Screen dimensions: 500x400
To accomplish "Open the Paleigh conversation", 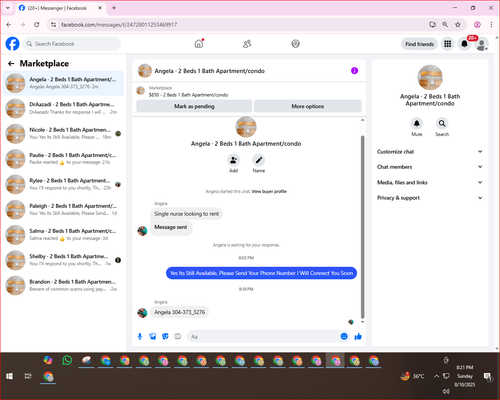I will click(x=63, y=209).
